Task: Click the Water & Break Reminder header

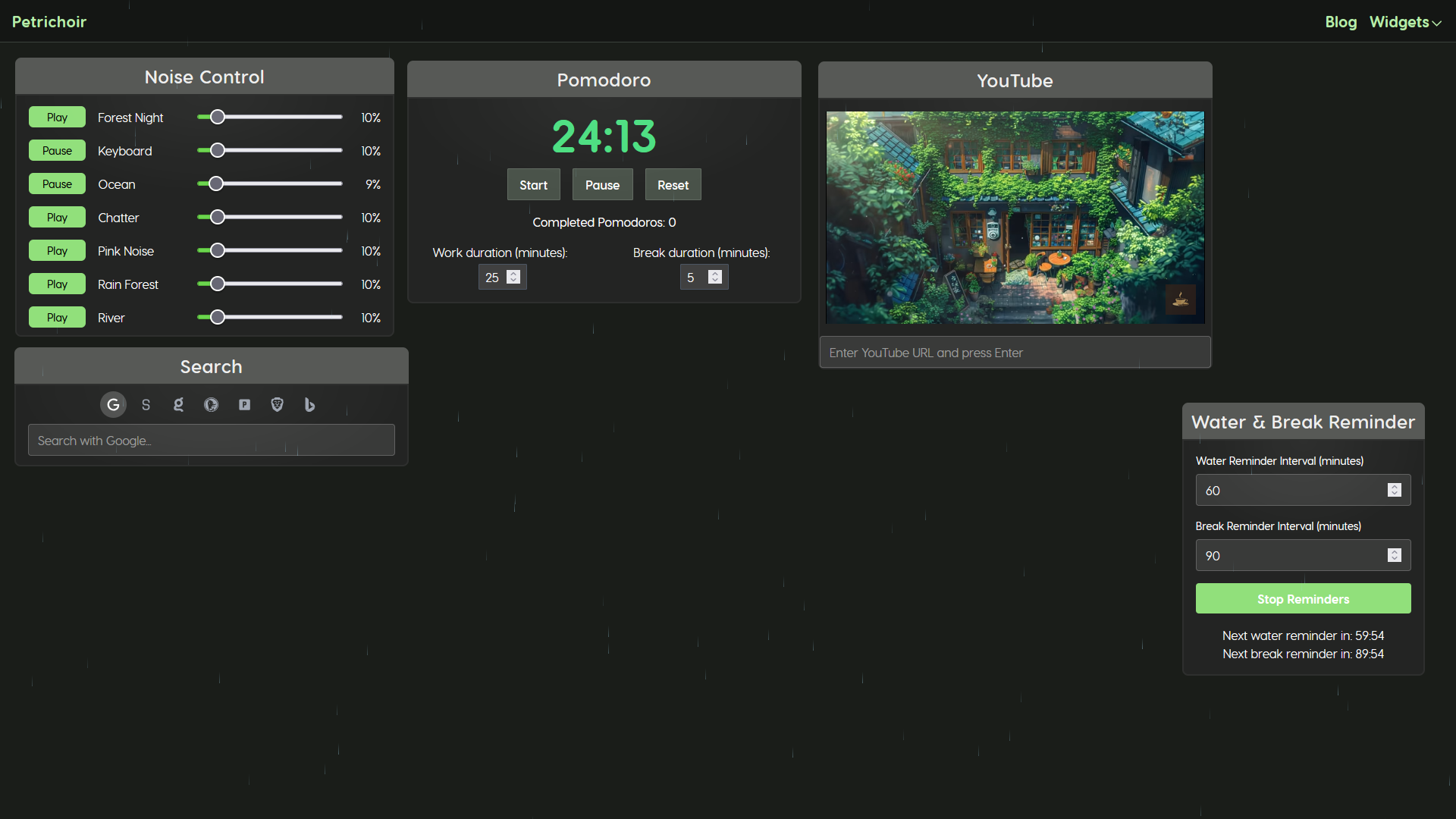Action: coord(1303,422)
